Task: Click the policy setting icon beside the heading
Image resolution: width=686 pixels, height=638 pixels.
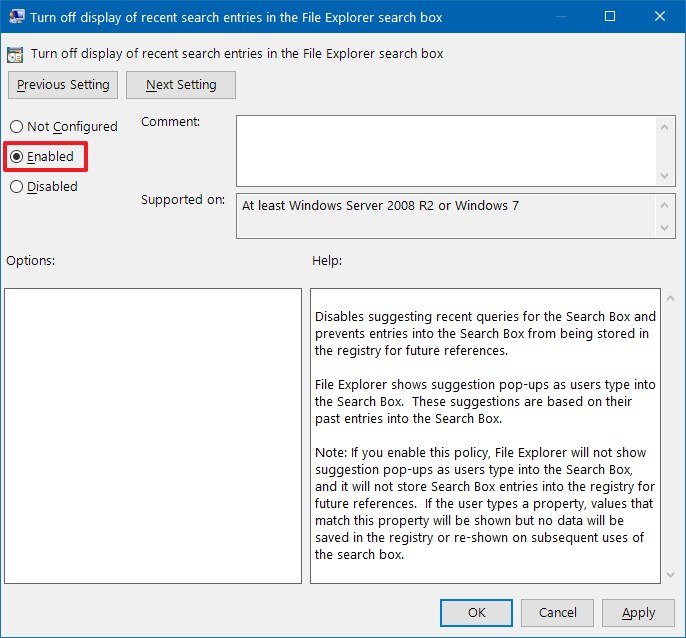Action: 16,53
